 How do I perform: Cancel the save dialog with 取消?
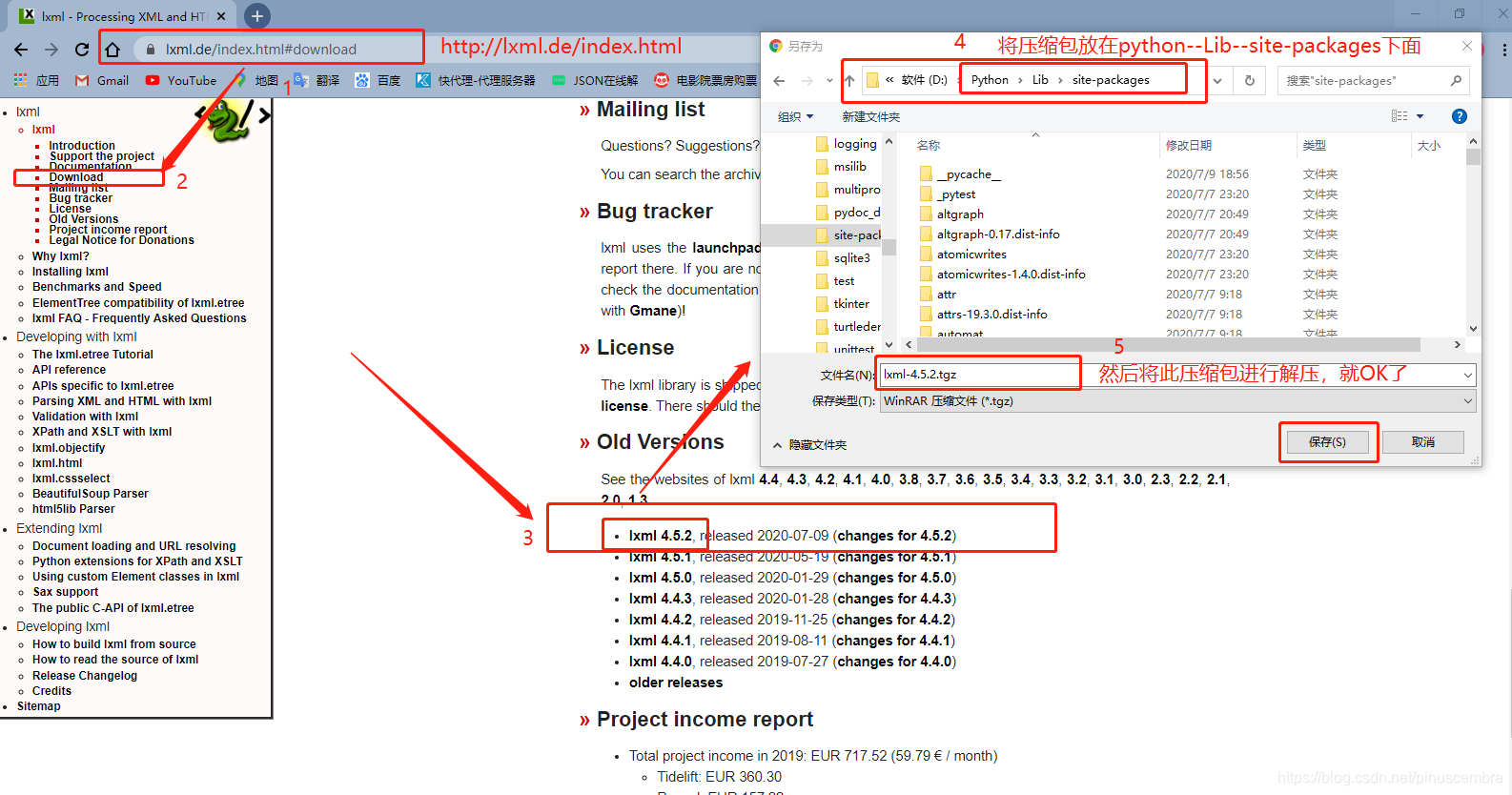[1423, 442]
